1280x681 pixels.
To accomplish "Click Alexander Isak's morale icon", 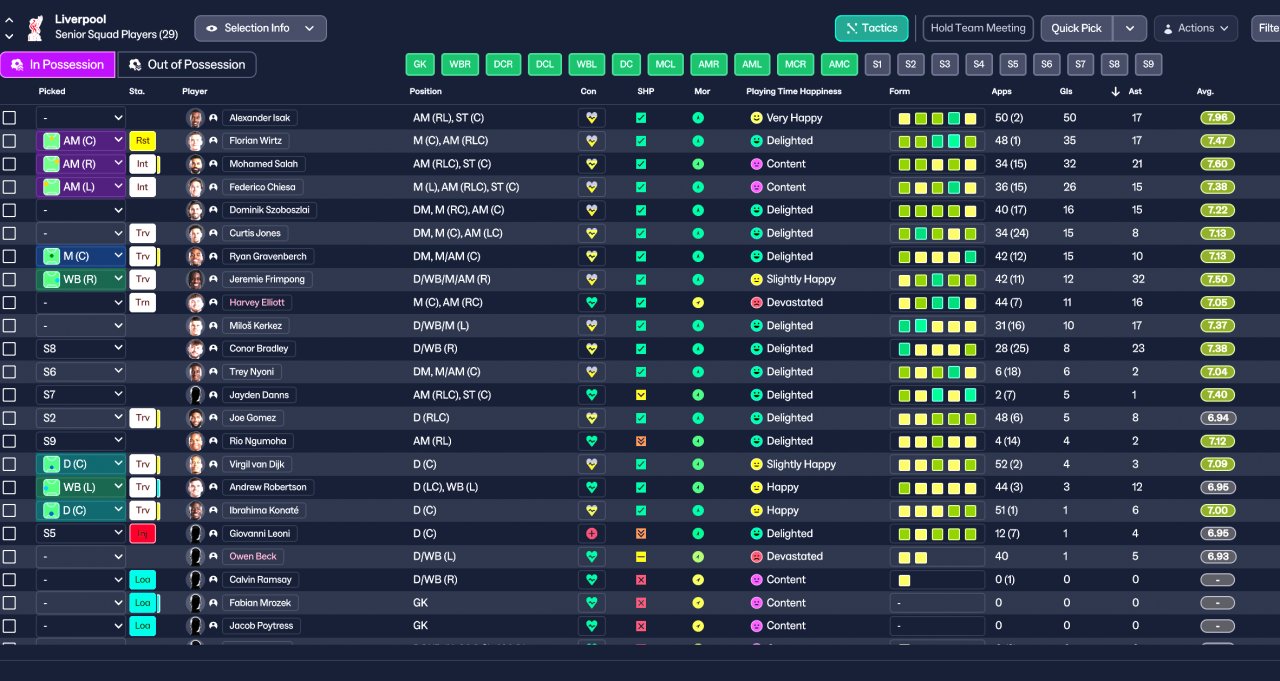I will [698, 118].
